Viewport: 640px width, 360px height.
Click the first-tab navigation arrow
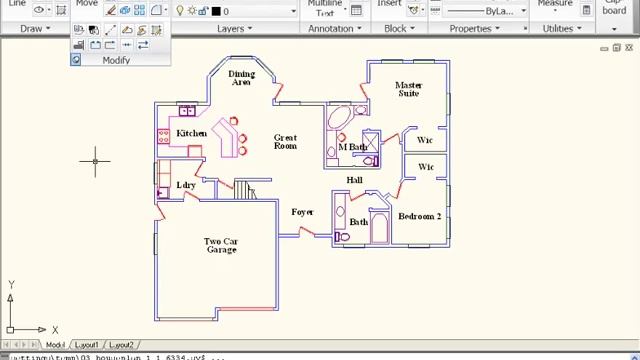pyautogui.click(x=6, y=345)
